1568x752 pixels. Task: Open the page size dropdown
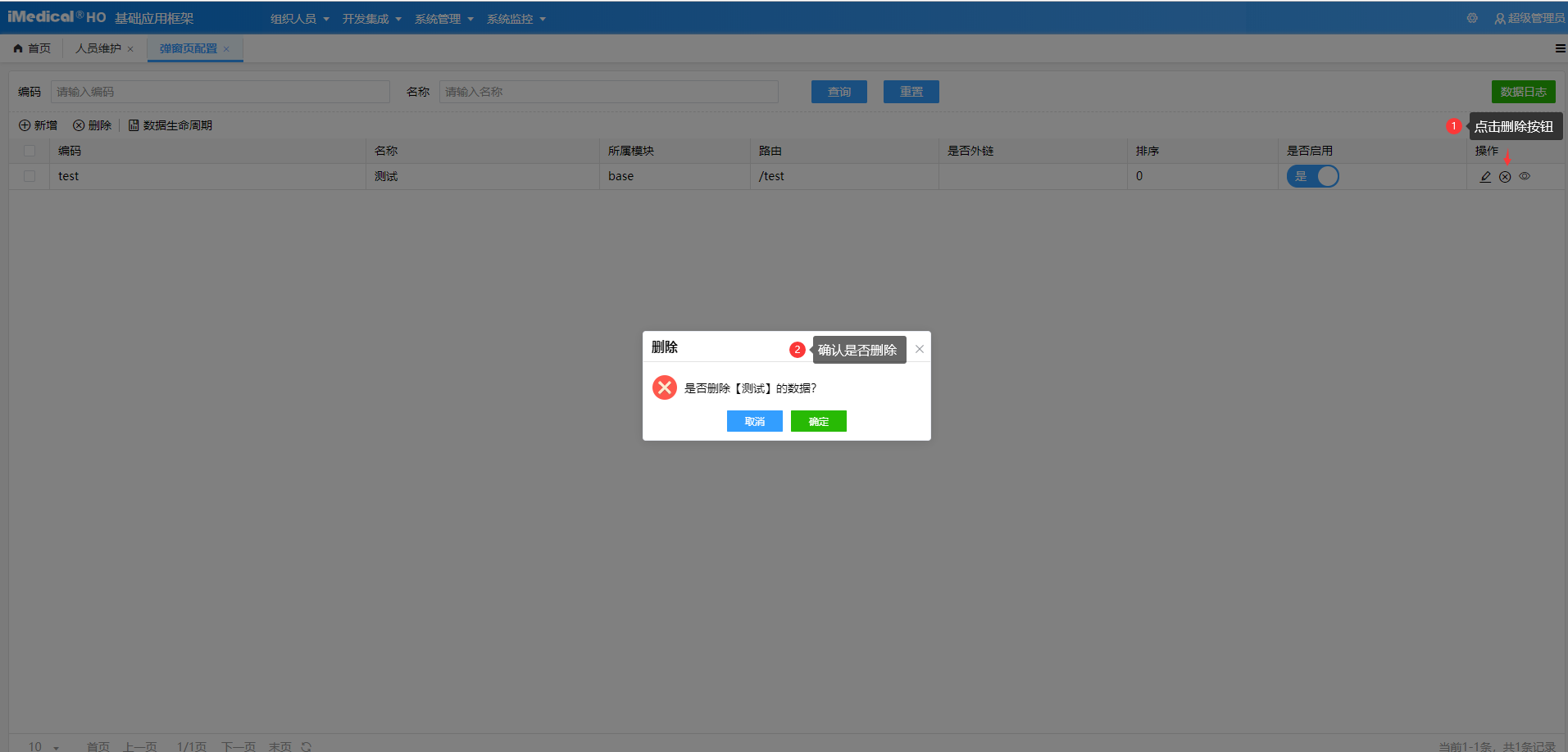tap(44, 746)
